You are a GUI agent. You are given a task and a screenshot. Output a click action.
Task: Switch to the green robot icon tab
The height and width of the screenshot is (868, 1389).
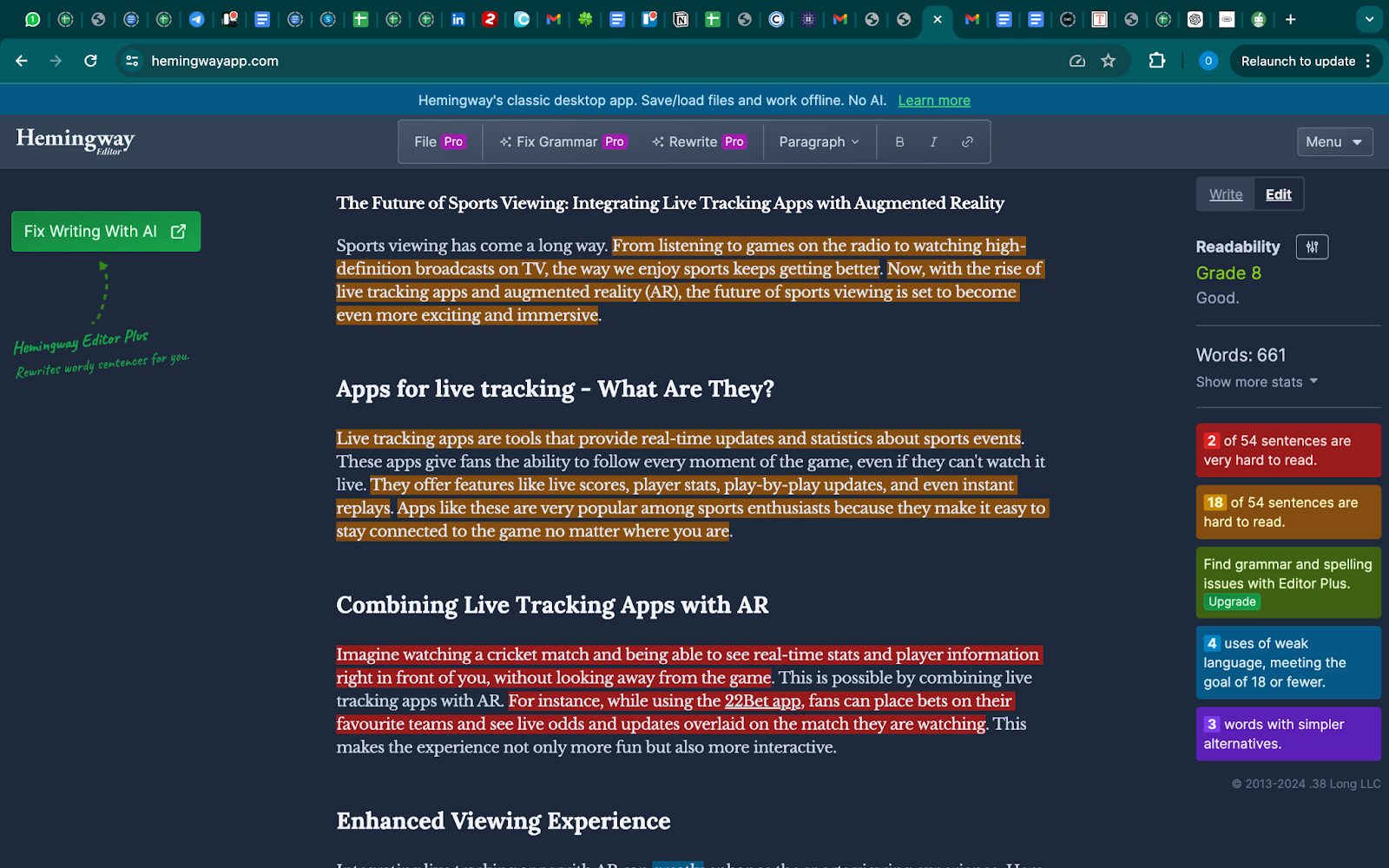click(x=1258, y=19)
